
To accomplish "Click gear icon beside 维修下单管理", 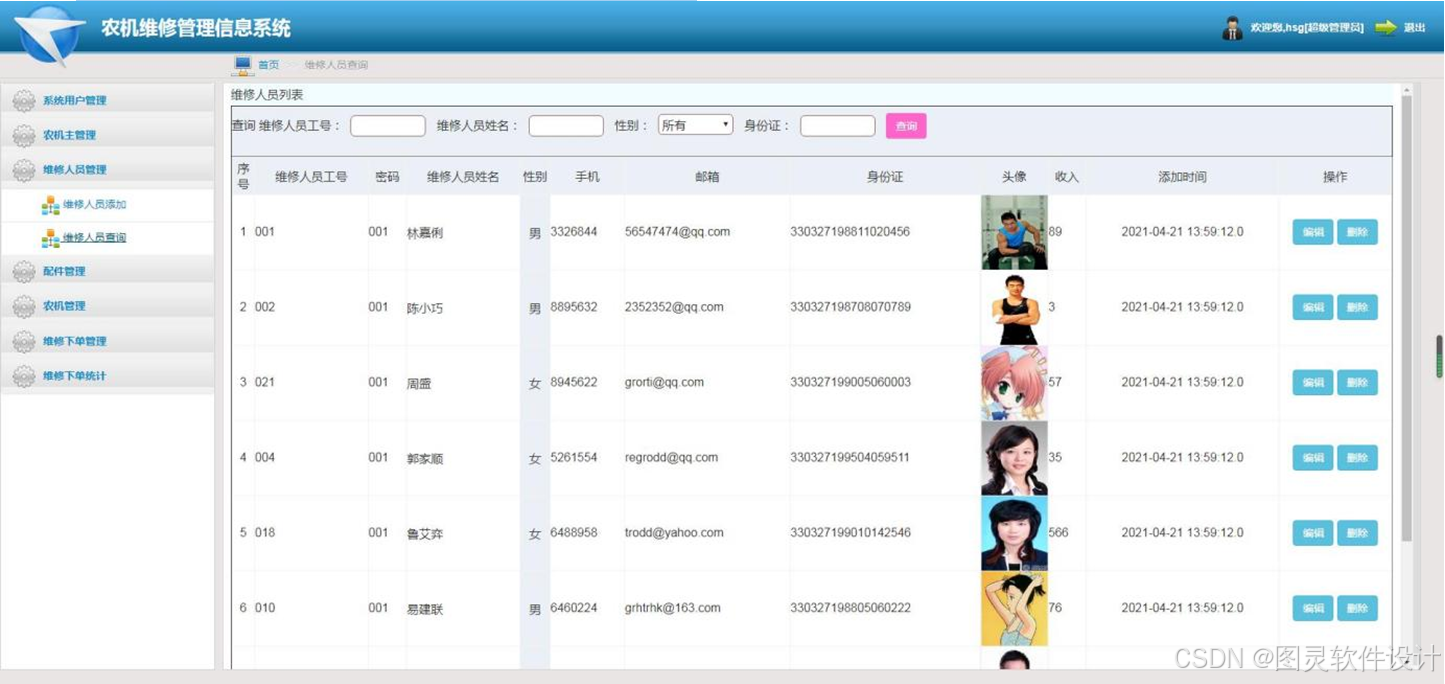I will click(24, 341).
